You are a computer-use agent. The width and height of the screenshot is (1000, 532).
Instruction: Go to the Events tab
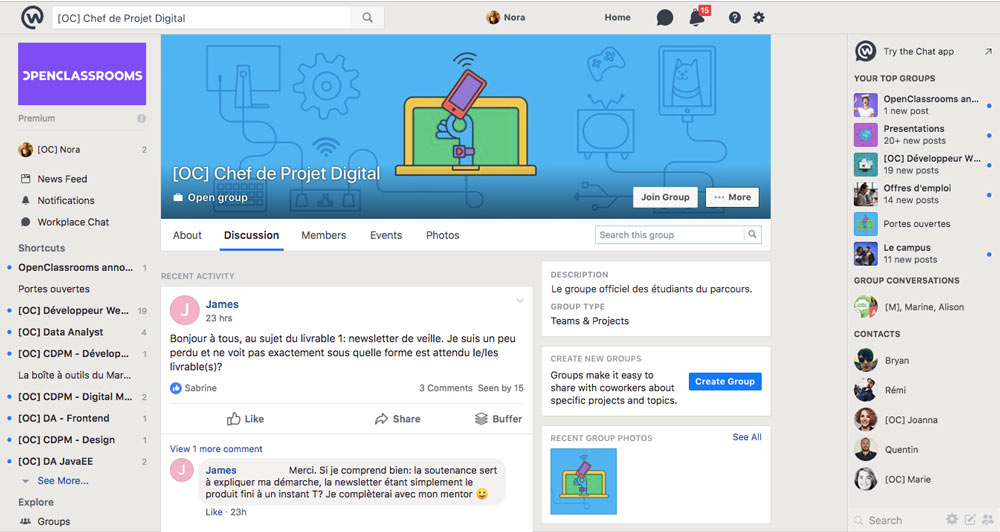386,235
